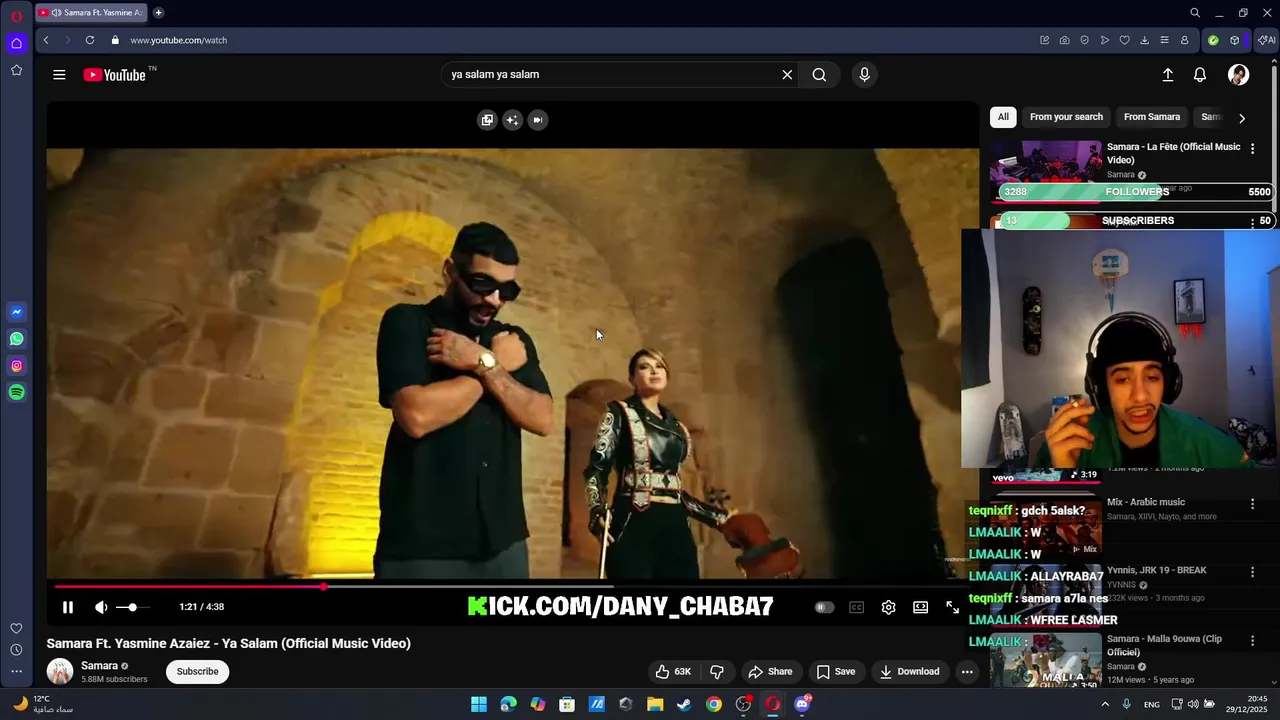Open Samara - Malla 9ouwa title
This screenshot has width=1280, height=720.
click(x=1164, y=645)
